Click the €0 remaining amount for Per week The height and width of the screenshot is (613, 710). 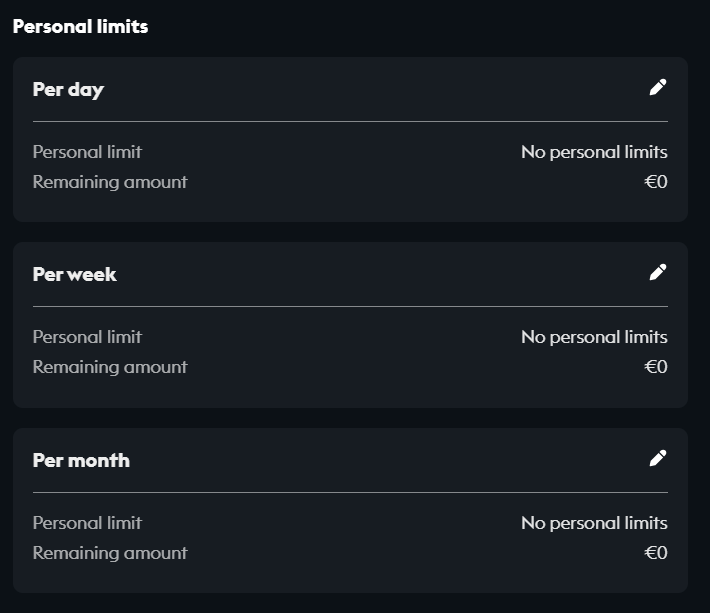656,367
